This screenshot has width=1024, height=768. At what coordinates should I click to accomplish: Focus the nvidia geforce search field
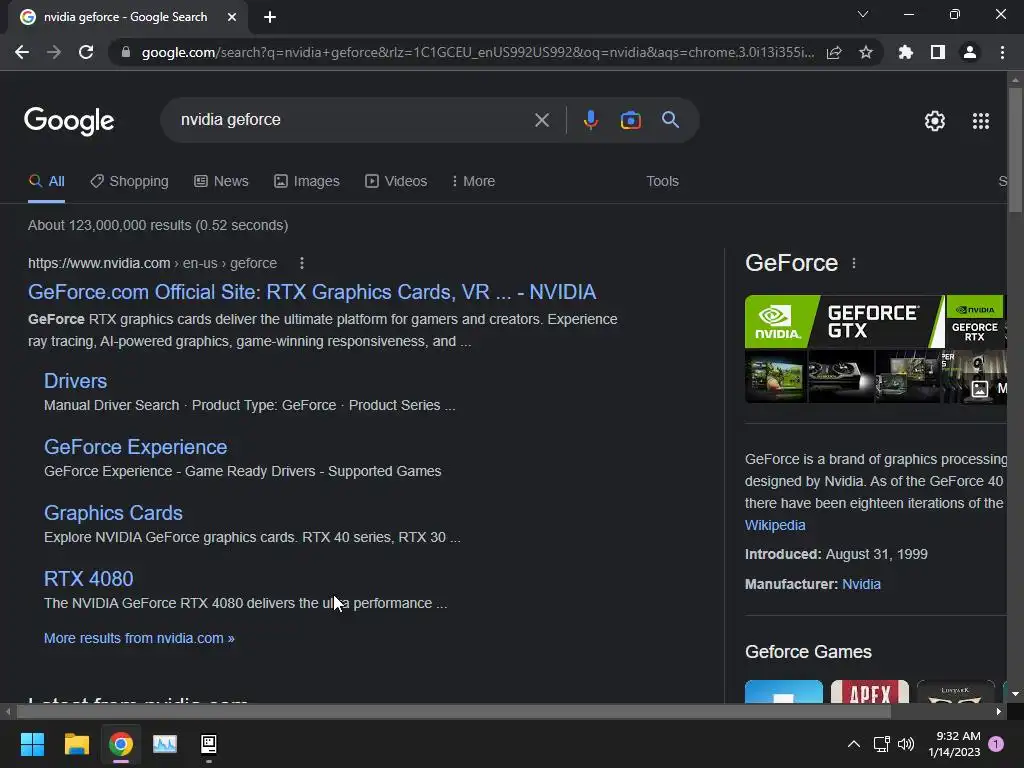(x=353, y=120)
